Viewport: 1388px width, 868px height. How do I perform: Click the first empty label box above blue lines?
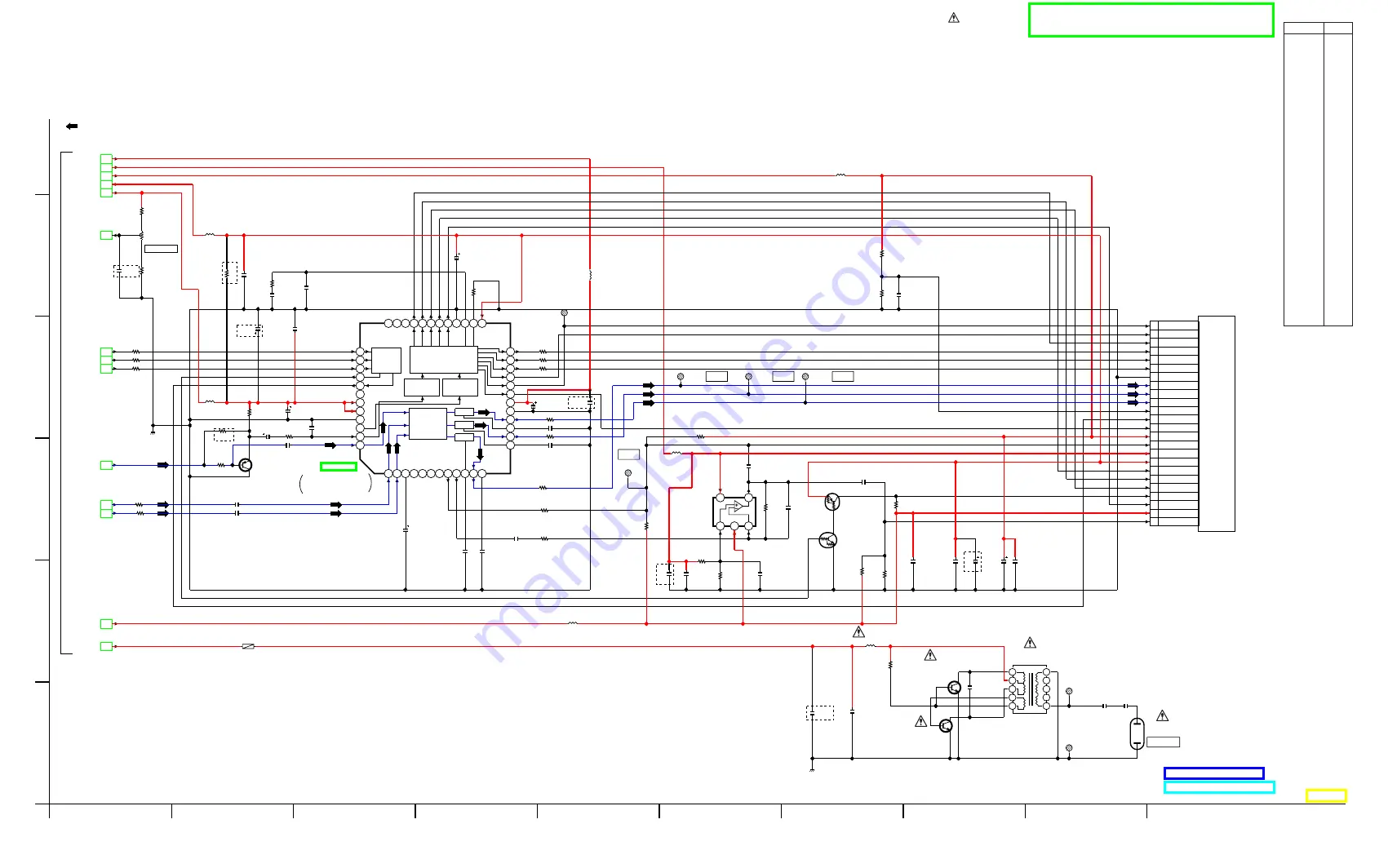pos(716,376)
